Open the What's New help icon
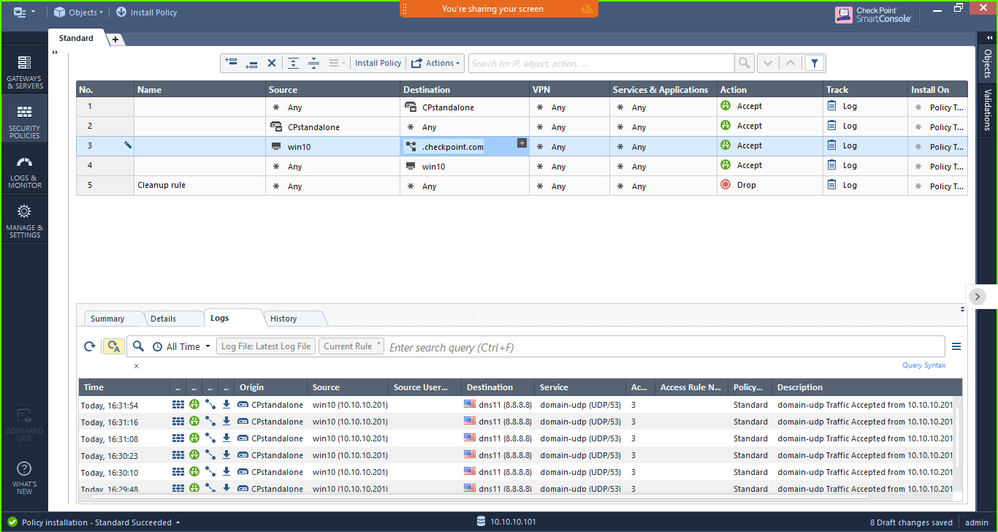The image size is (998, 532). (25, 477)
